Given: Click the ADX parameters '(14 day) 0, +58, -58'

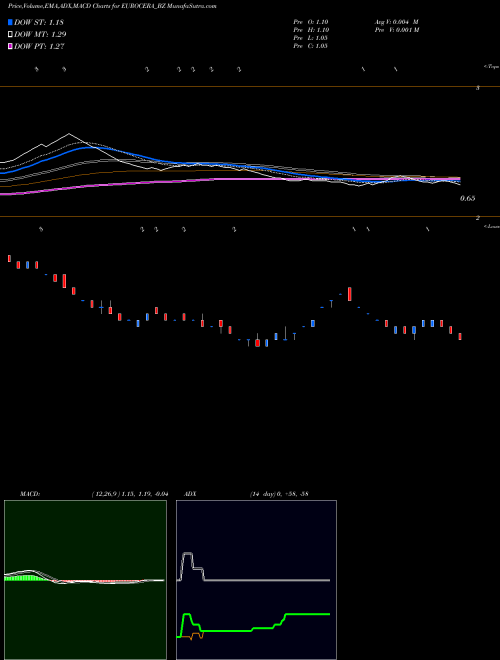Looking at the screenshot, I should [x=279, y=494].
